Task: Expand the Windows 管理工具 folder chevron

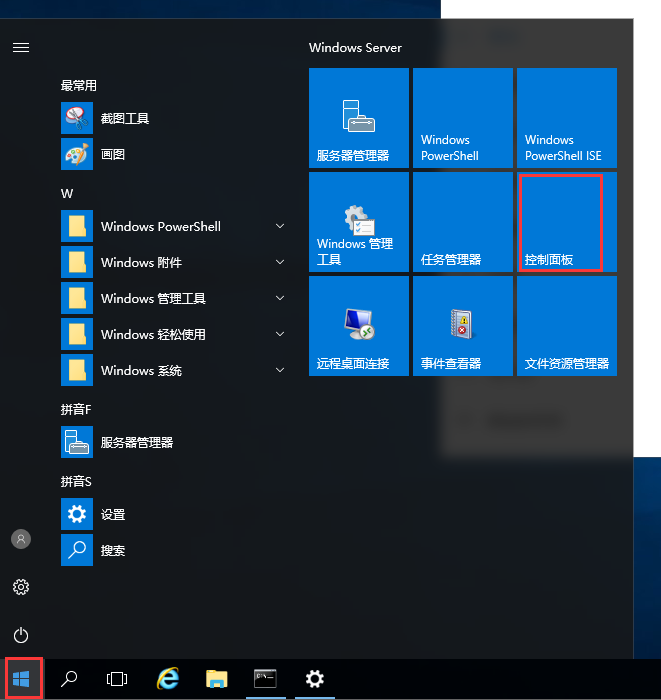Action: click(280, 298)
